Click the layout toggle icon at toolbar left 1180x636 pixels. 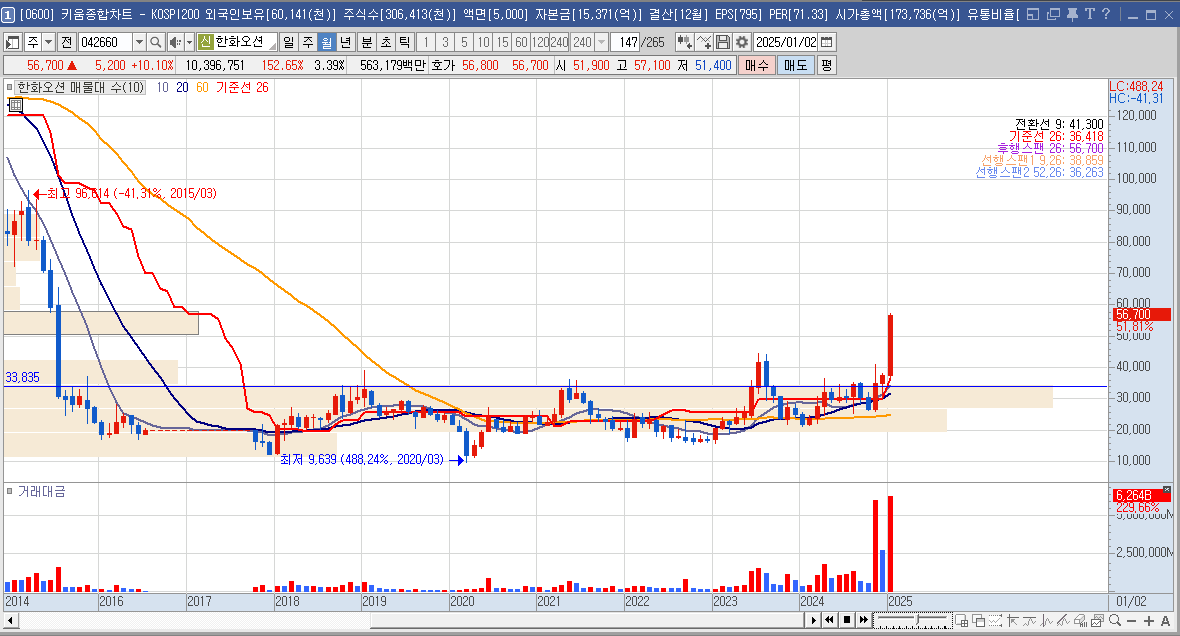coord(12,42)
